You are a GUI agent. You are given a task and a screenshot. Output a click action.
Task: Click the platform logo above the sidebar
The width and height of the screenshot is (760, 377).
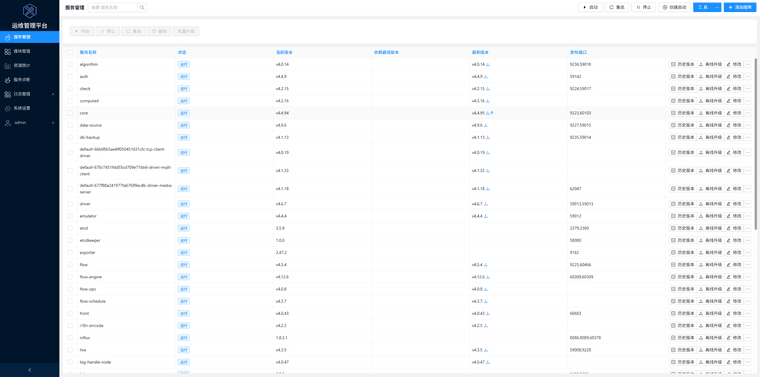pos(30,11)
